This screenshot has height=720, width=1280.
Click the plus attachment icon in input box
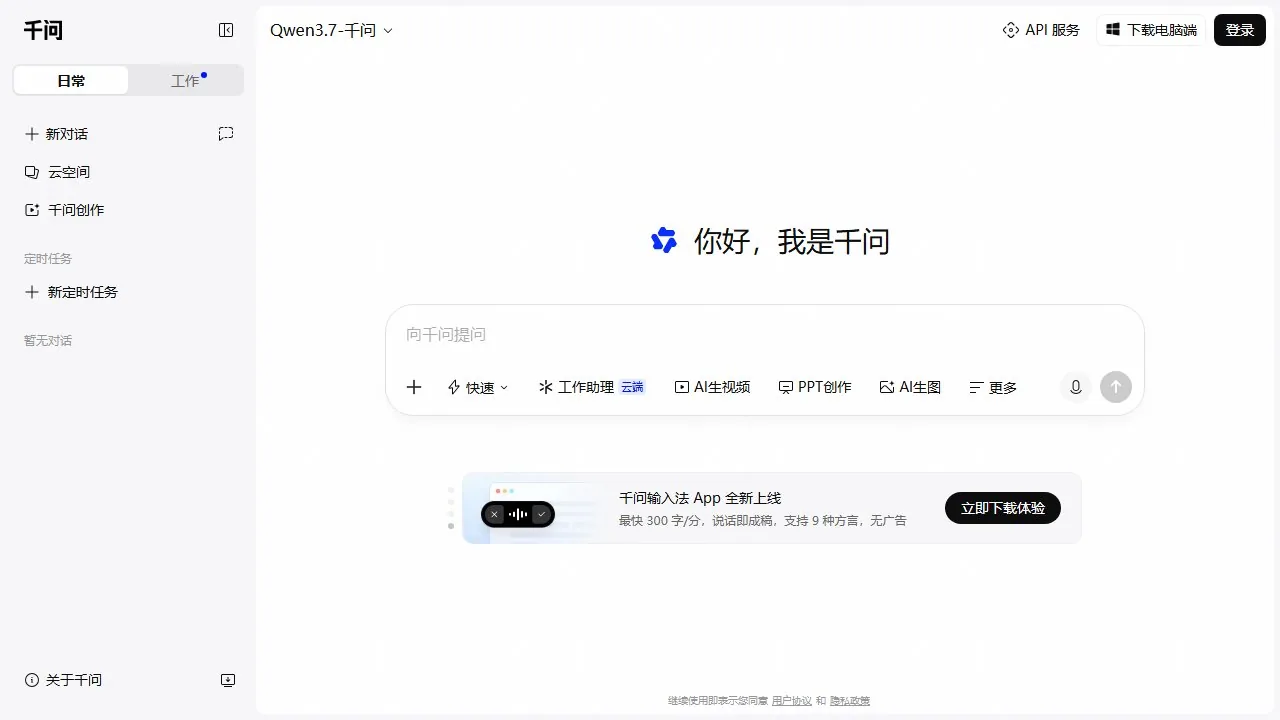(414, 387)
